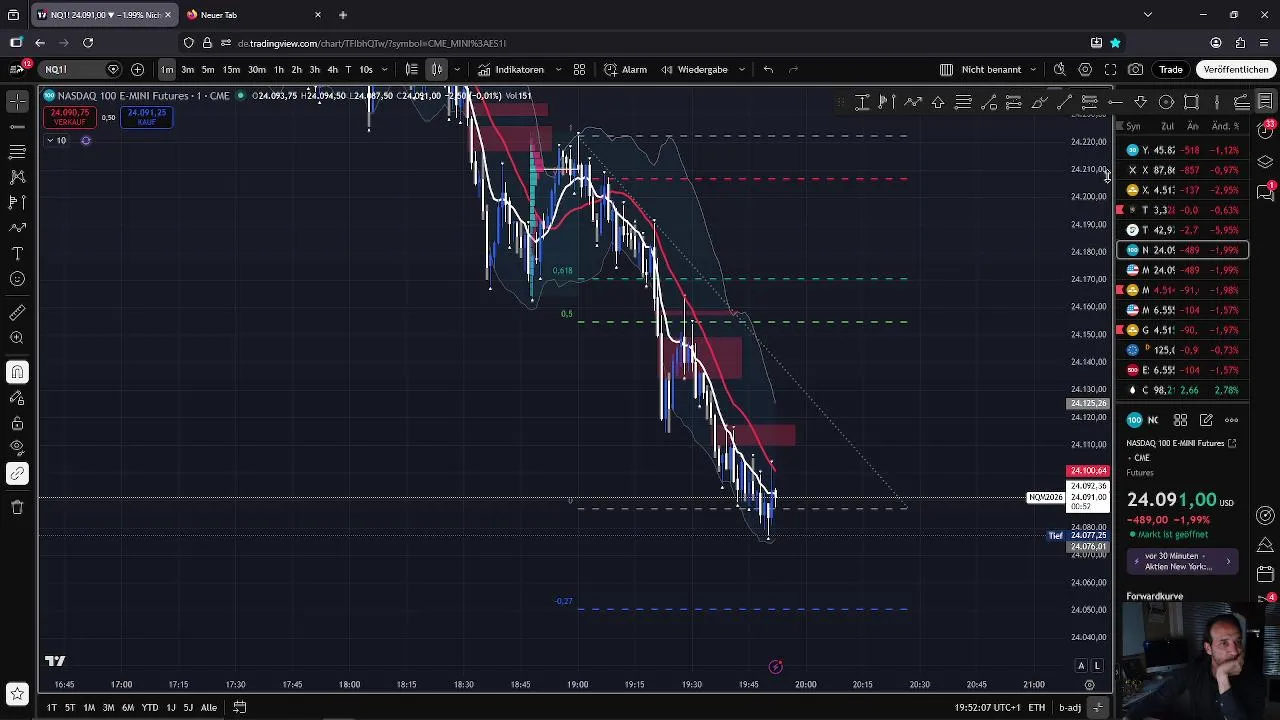Select the text annotation tool
Viewport: 1280px width, 720px height.
(x=17, y=253)
